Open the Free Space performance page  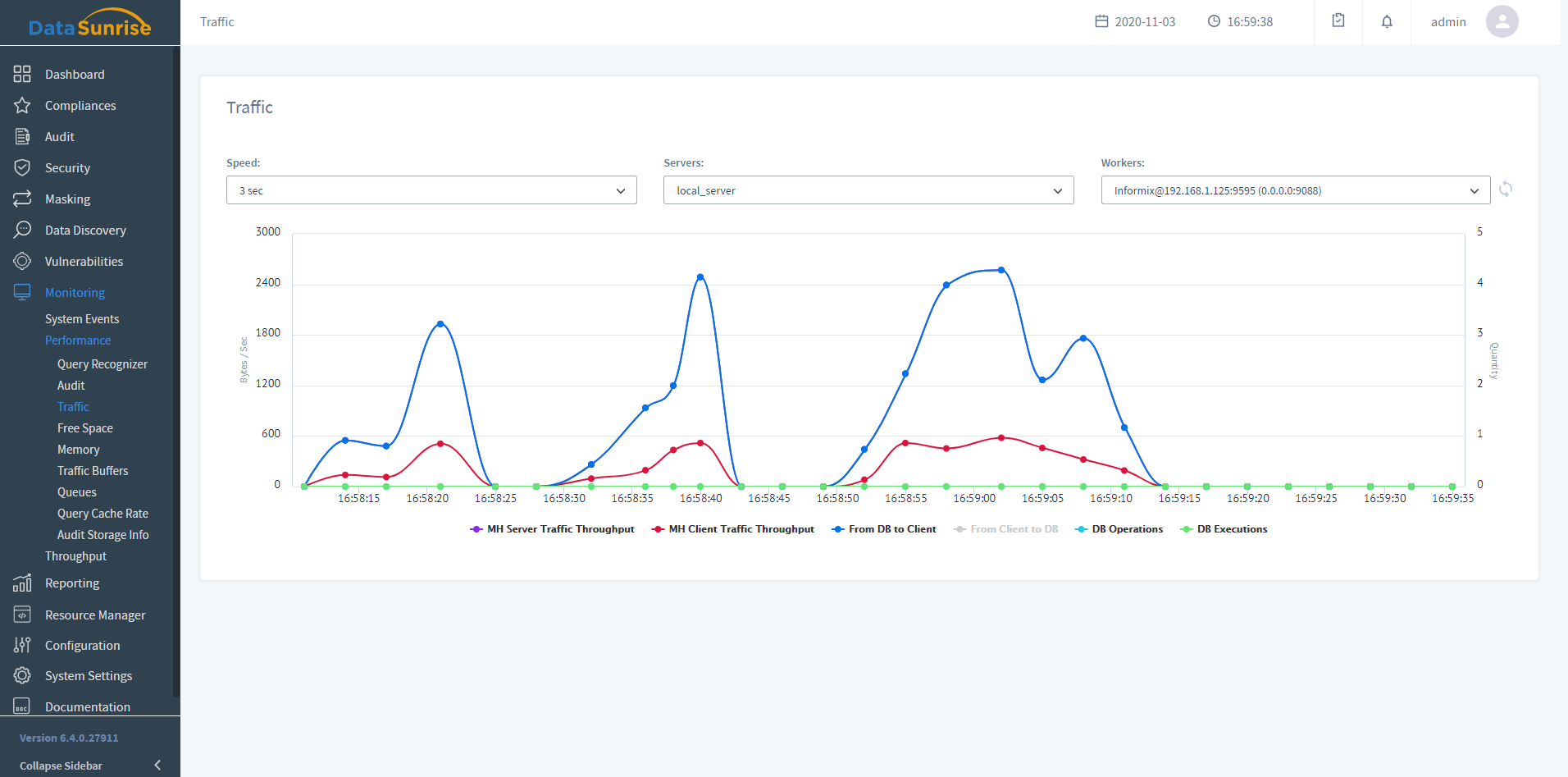85,428
